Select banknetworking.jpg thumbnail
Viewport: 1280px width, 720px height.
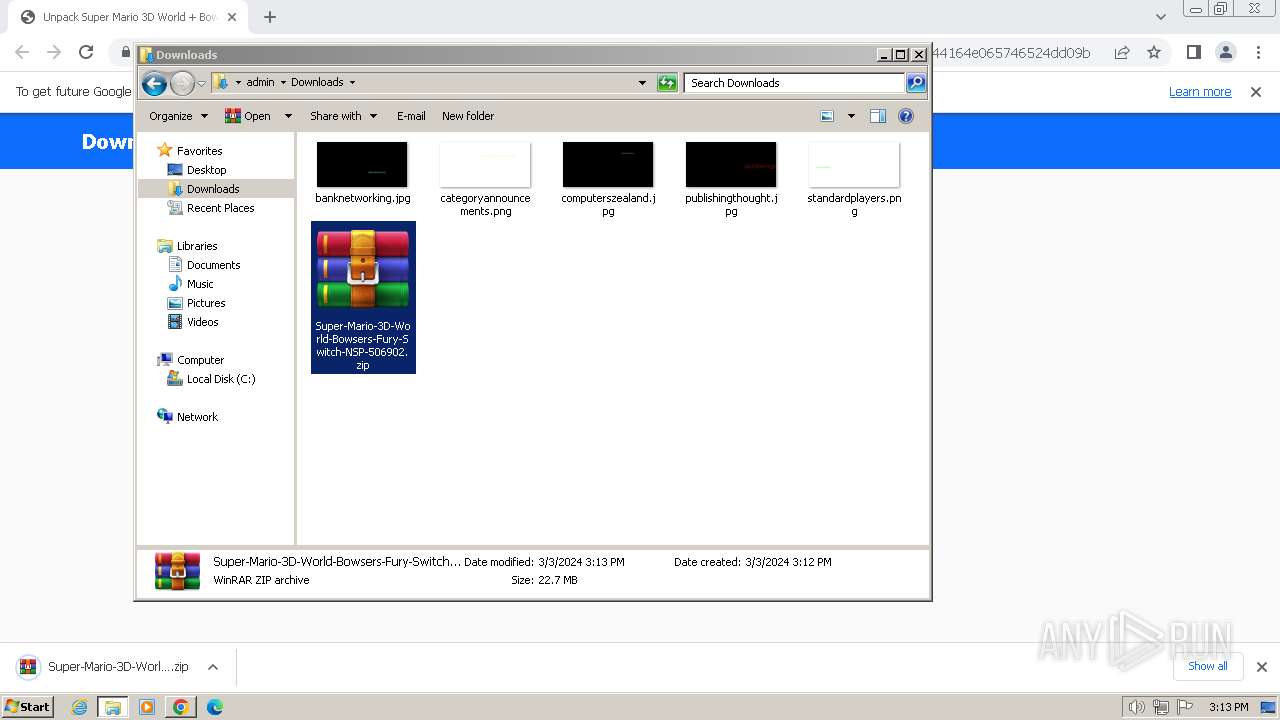click(x=362, y=165)
